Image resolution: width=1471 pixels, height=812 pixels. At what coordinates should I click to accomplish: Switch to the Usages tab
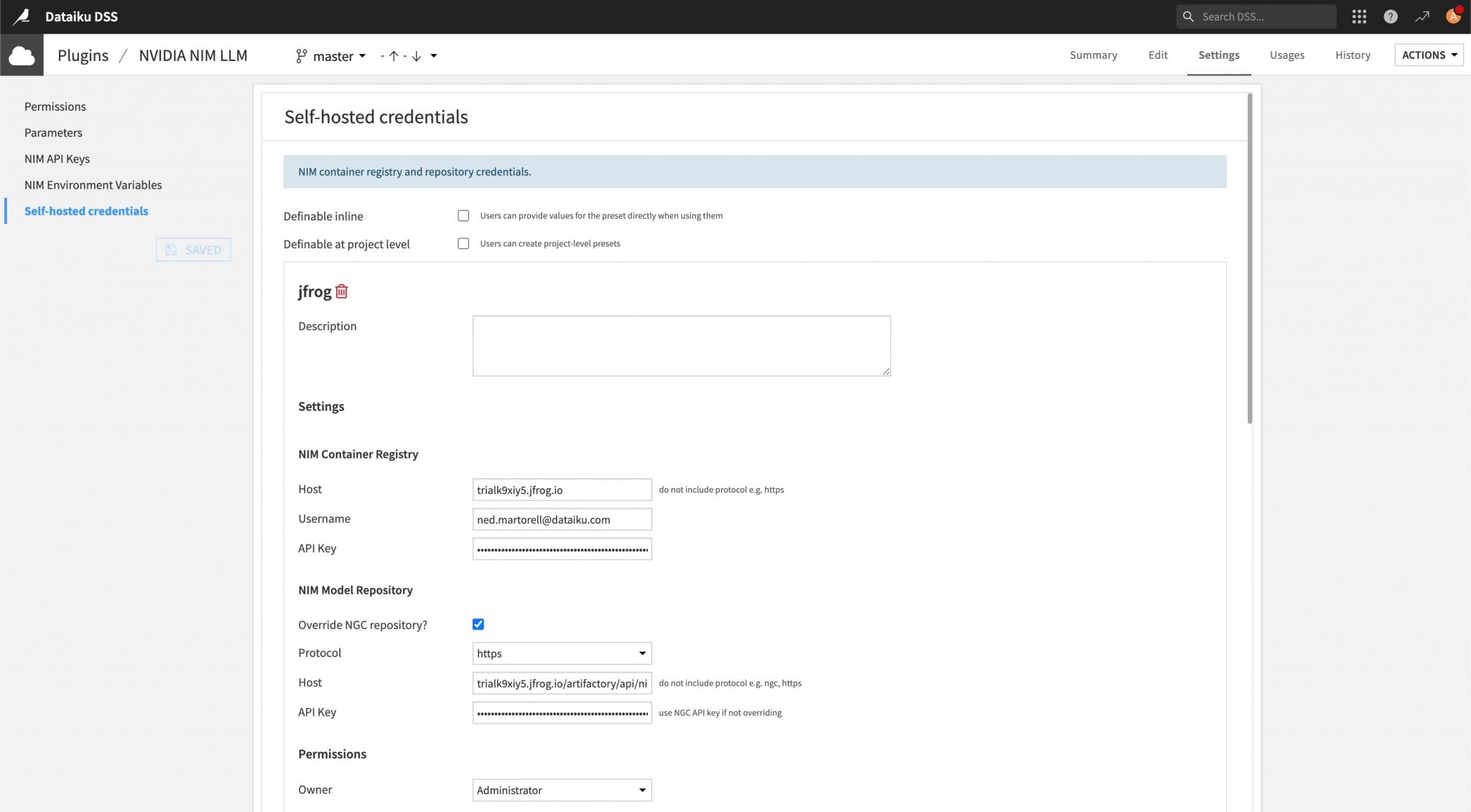coord(1286,55)
